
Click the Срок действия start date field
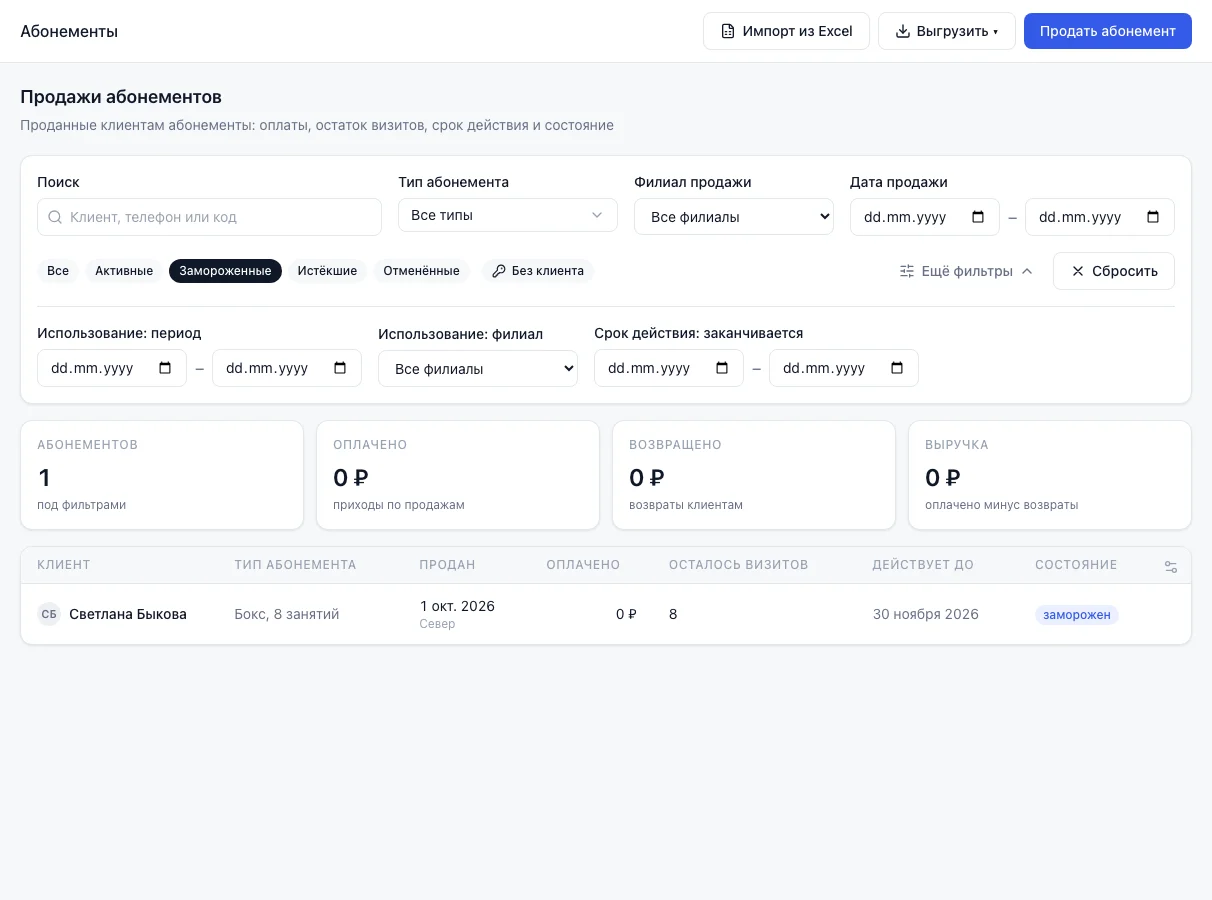669,368
